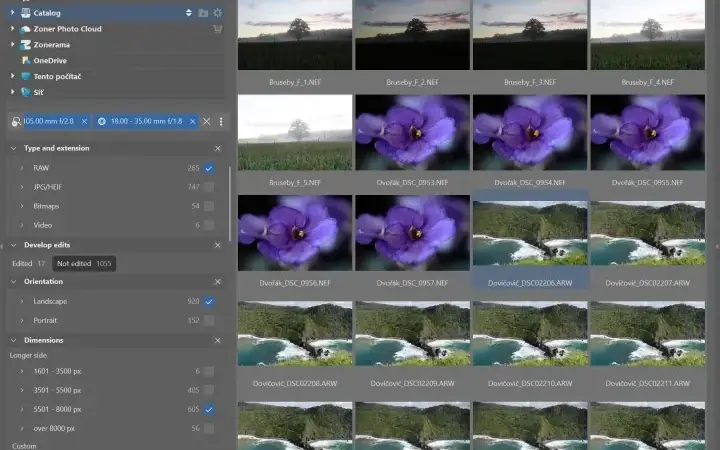Screen dimensions: 720x450
Task: Uncheck the Landscape orientation checkbox
Action: [x=209, y=302]
